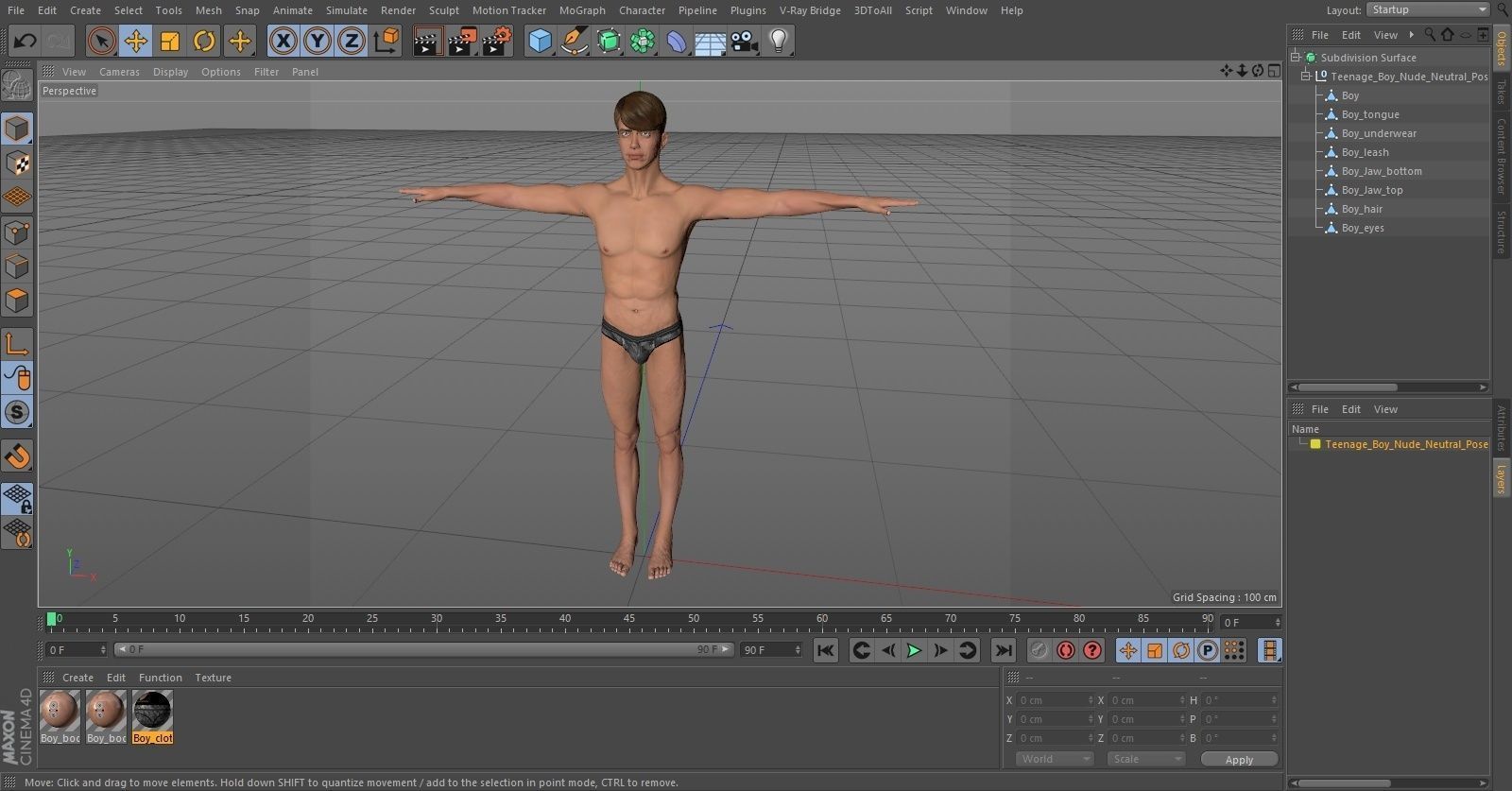Open viewport Display menu
This screenshot has width=1512, height=791.
170,72
